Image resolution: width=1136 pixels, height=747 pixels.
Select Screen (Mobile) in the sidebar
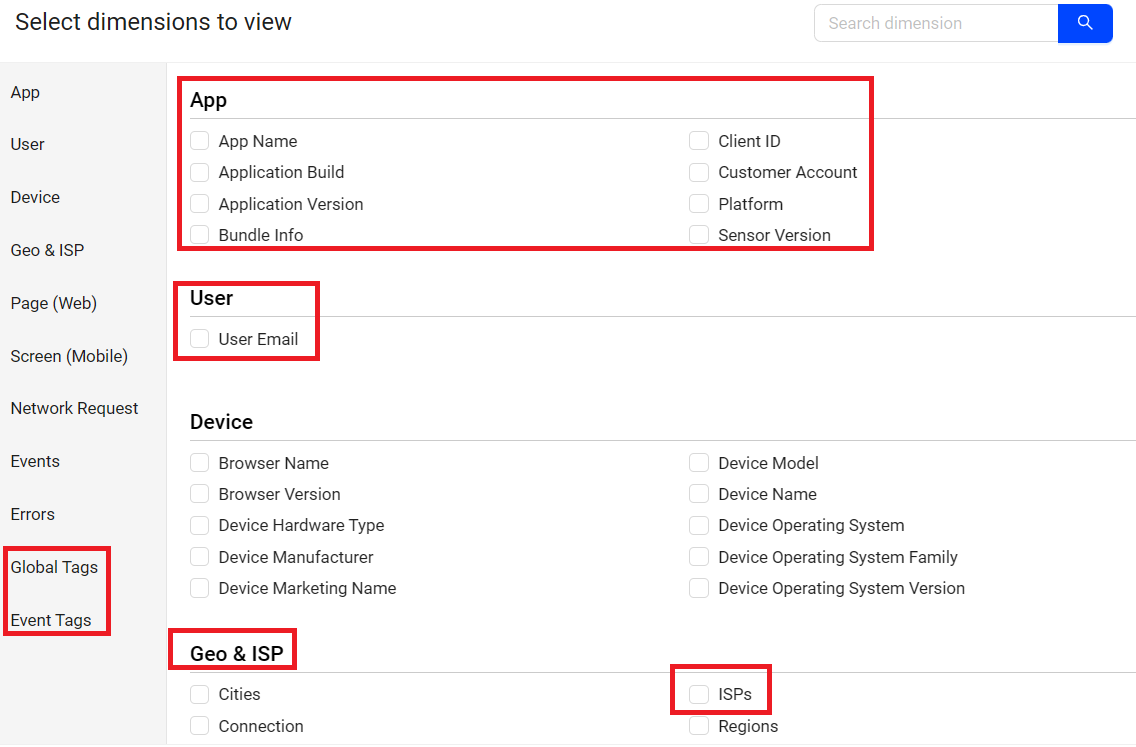pos(69,356)
